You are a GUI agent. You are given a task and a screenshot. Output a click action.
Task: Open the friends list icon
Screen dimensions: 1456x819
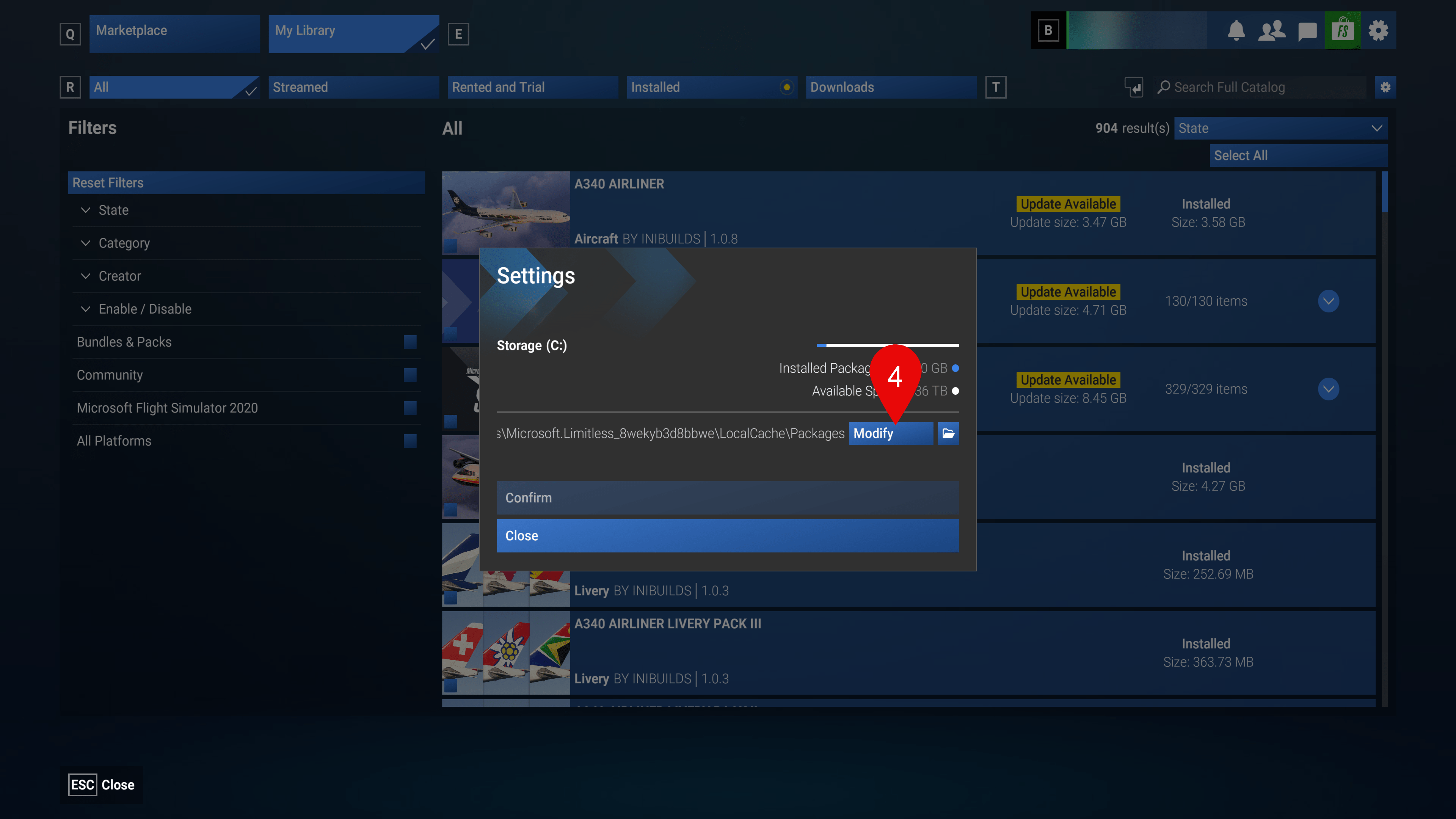[1271, 30]
